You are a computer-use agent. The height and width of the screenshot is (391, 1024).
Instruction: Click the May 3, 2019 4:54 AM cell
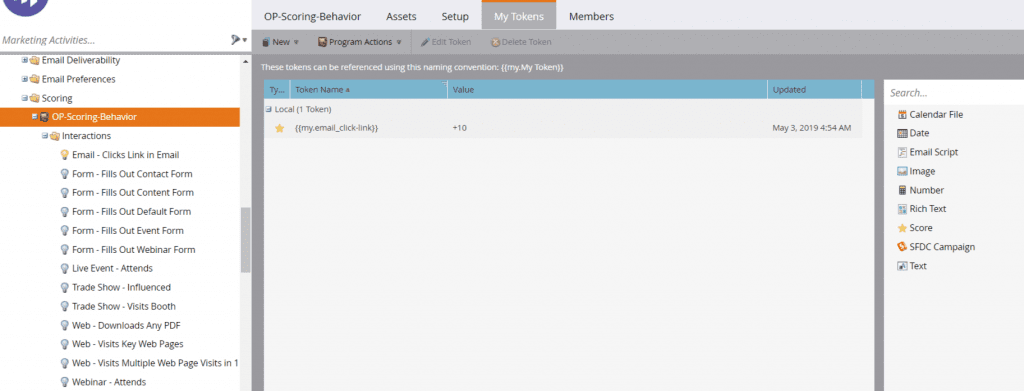[x=812, y=128]
